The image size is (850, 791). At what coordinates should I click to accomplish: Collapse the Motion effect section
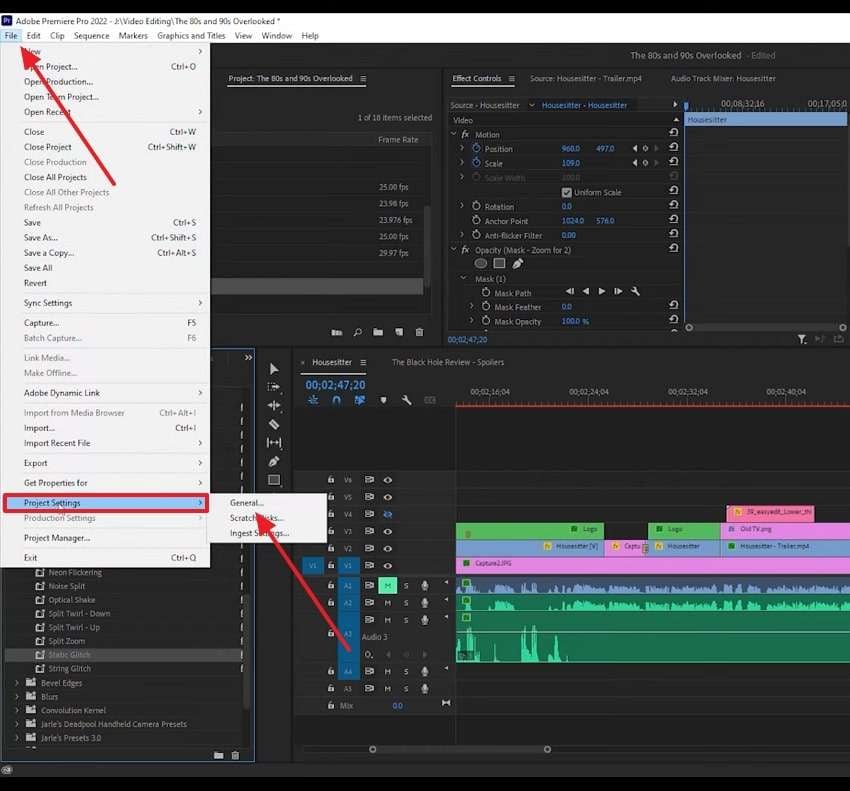point(454,134)
